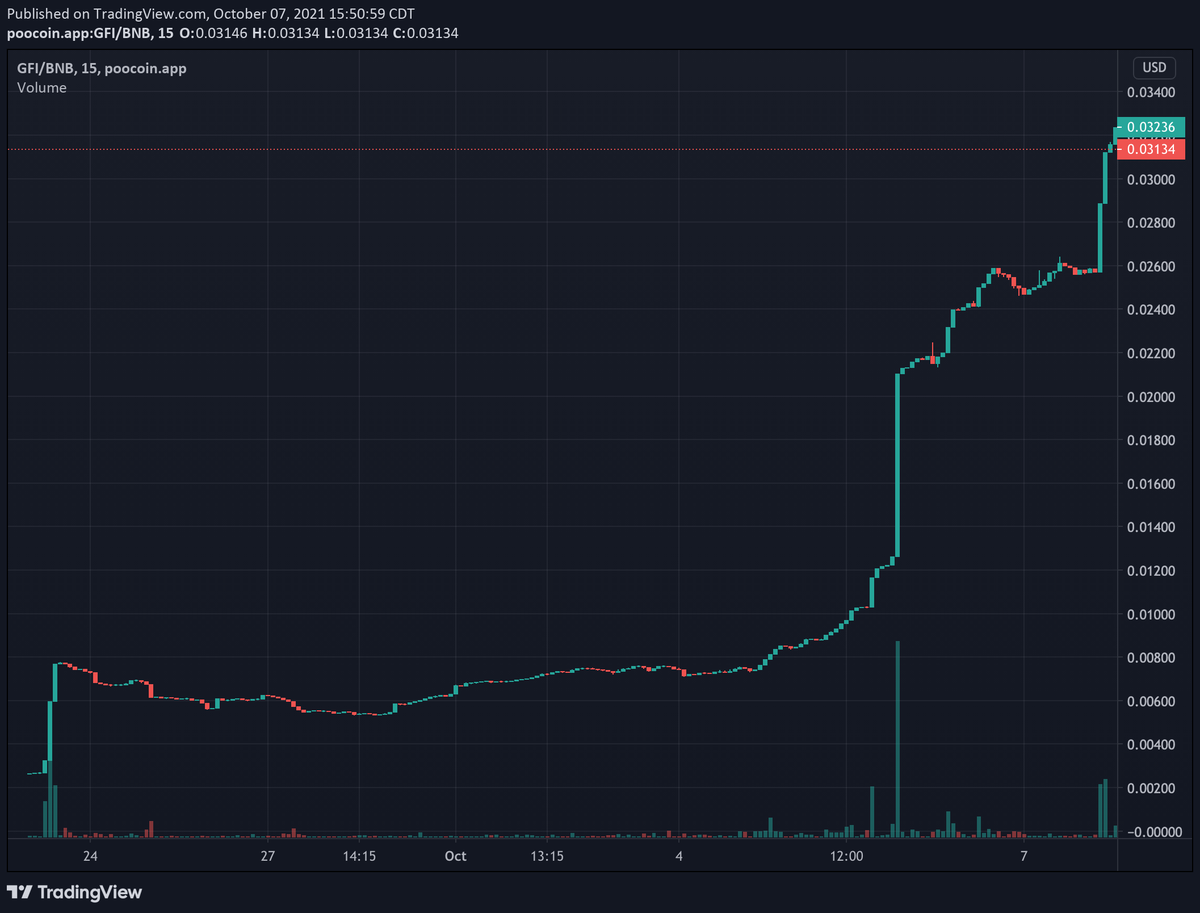Click the 0.03400 price axis label

click(1150, 93)
